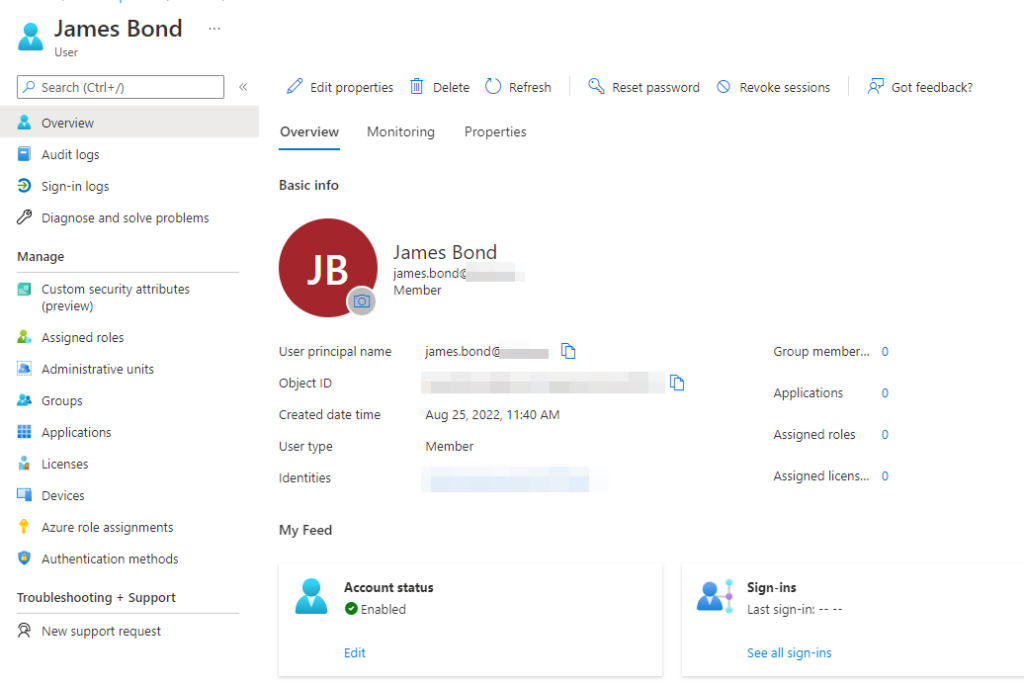Switch to the Monitoring tab
The height and width of the screenshot is (686, 1024).
point(400,132)
